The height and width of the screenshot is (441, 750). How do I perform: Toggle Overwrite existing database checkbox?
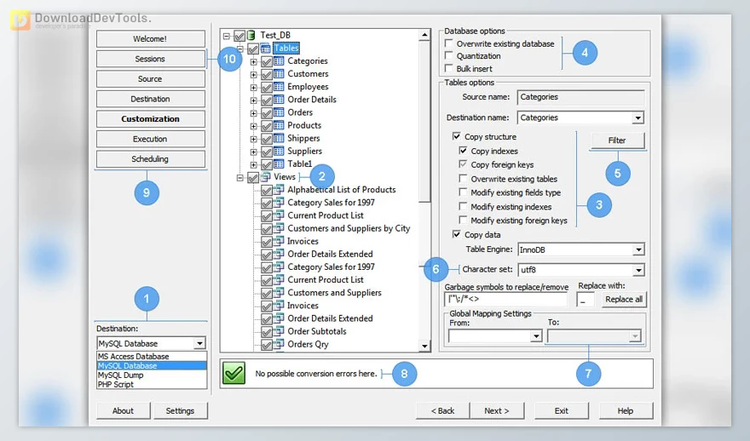449,44
